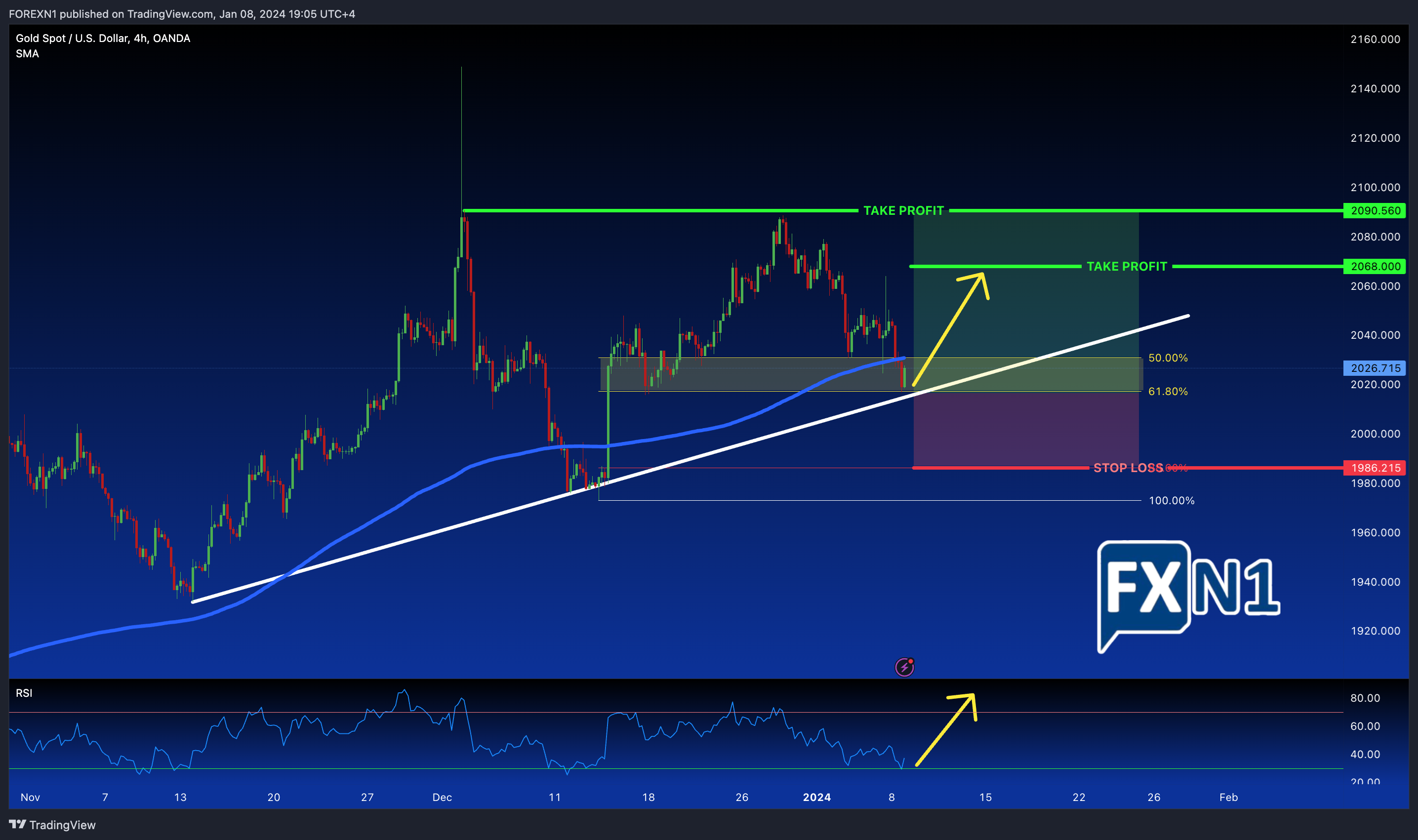Select the 2068.000 take profit price tag
Image resolution: width=1418 pixels, height=840 pixels.
(x=1375, y=266)
